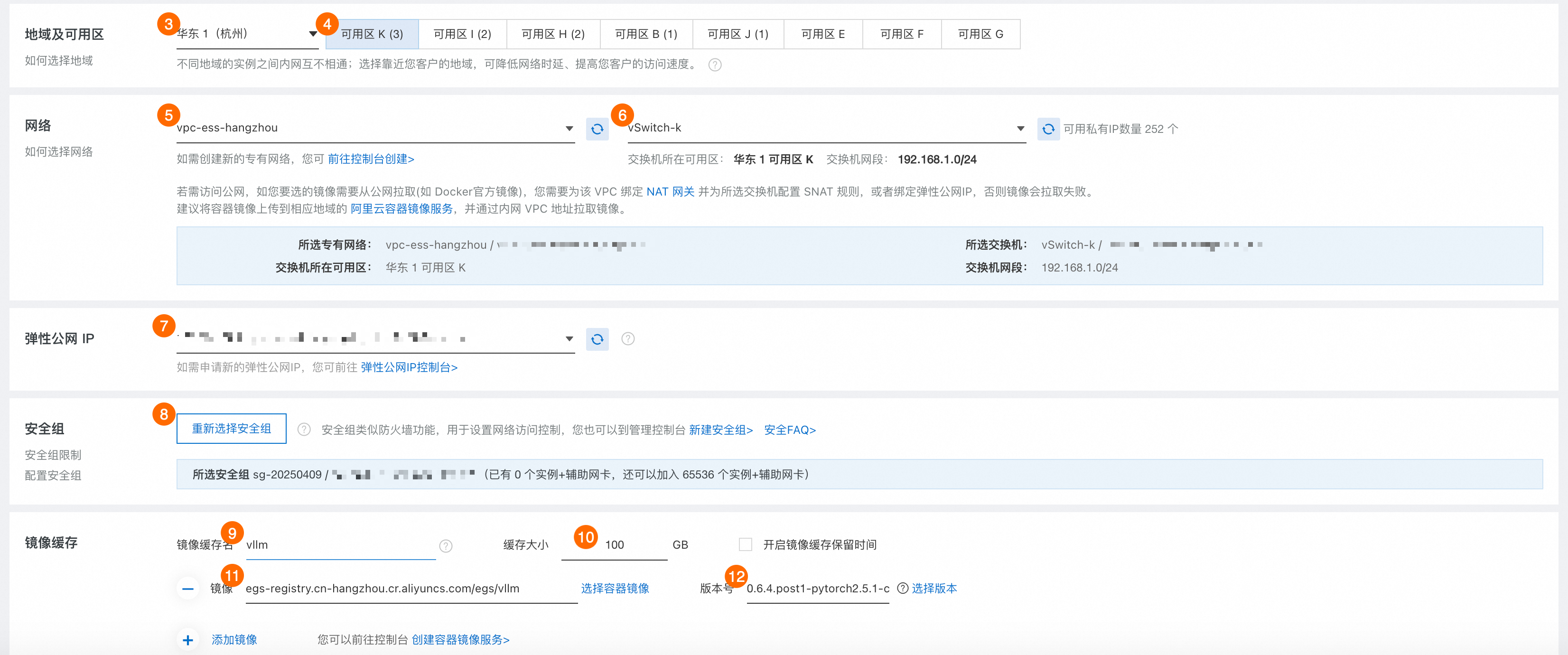Open the region dropdown 华东 1（杭州）

[247, 34]
